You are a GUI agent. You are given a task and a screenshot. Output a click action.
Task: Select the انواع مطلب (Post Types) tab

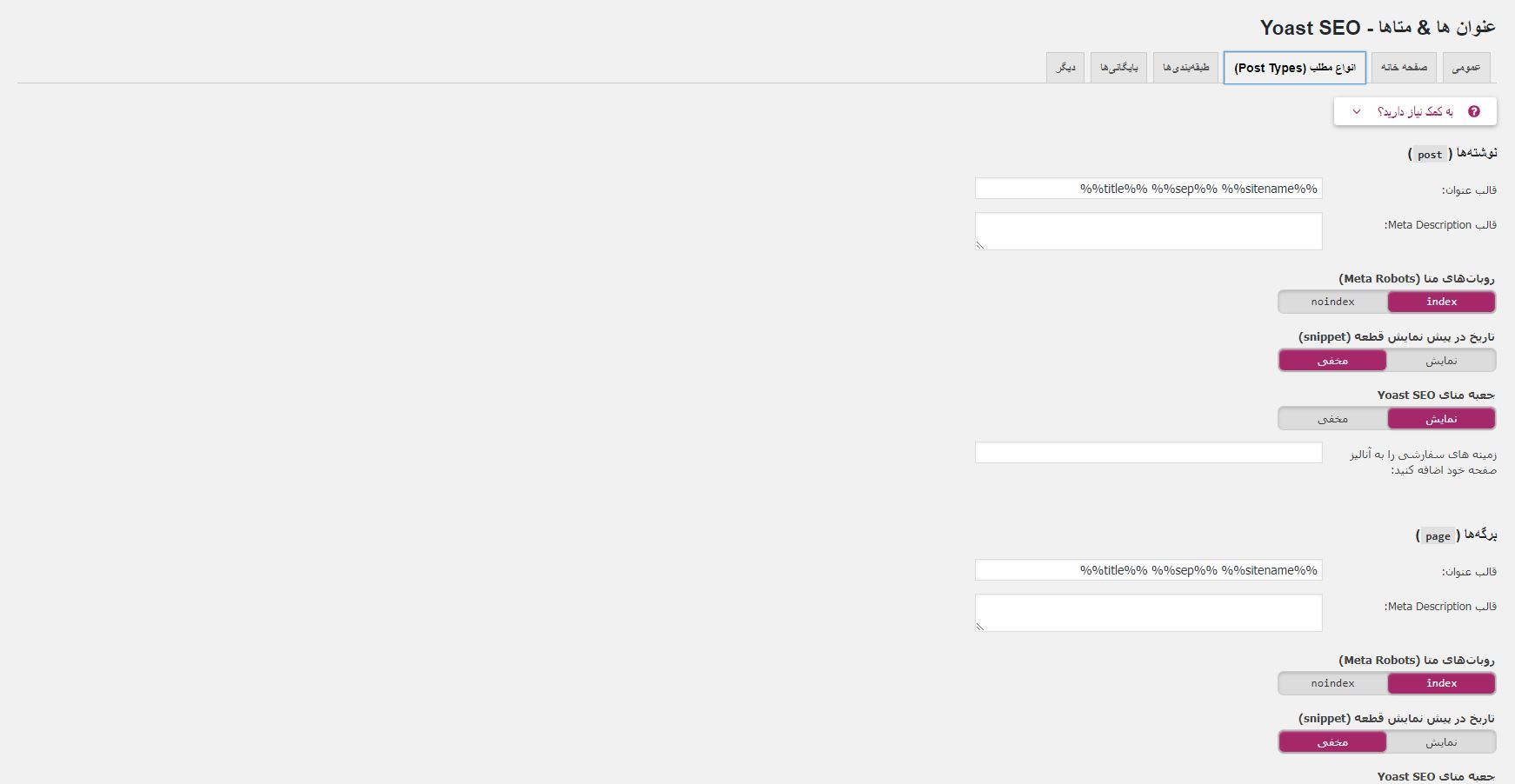pos(1295,68)
